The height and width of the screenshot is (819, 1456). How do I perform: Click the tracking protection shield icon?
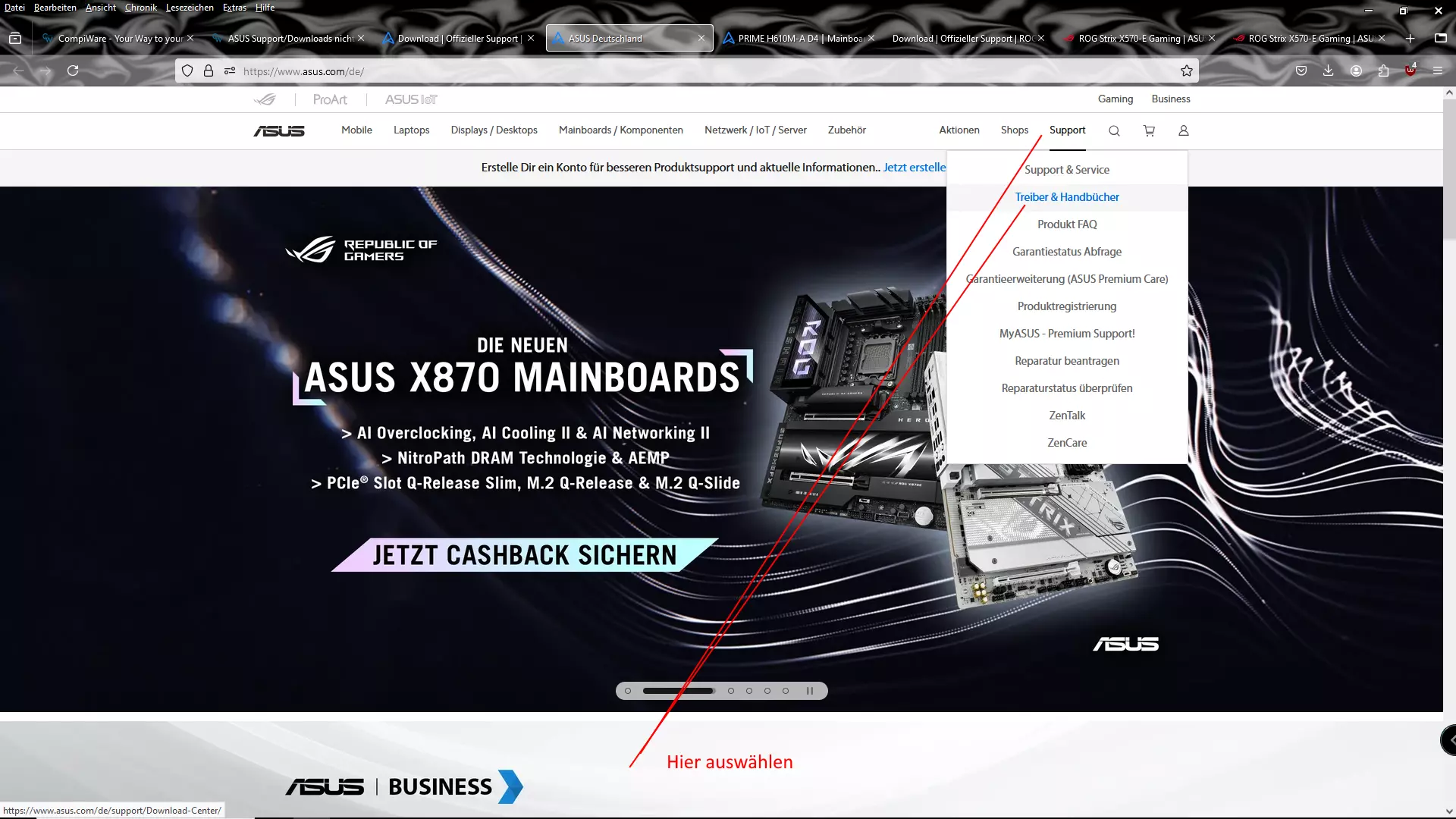[187, 71]
